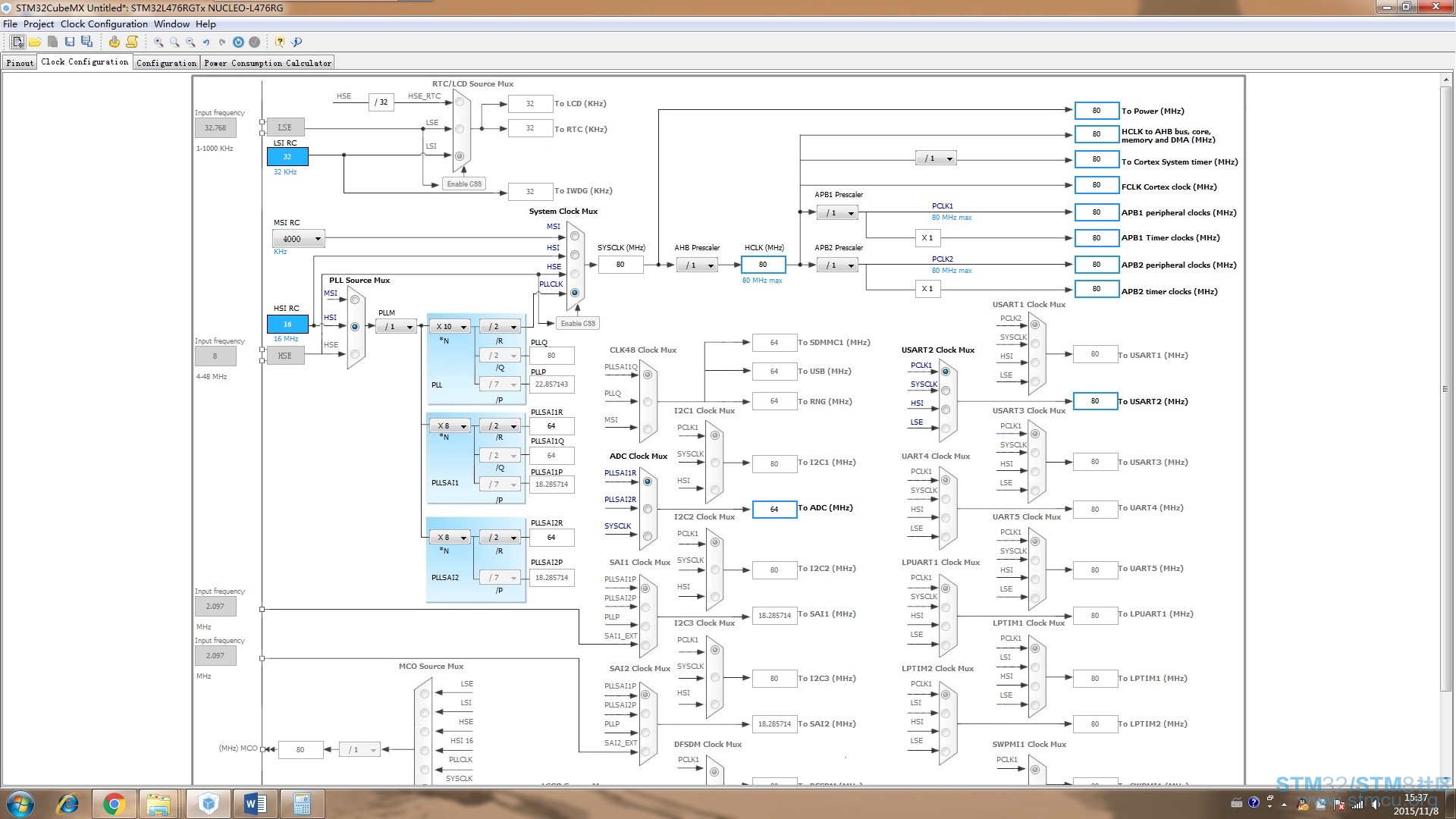Select MSI in PLL Source Mux
Screen dimensions: 1456x819
click(x=355, y=300)
